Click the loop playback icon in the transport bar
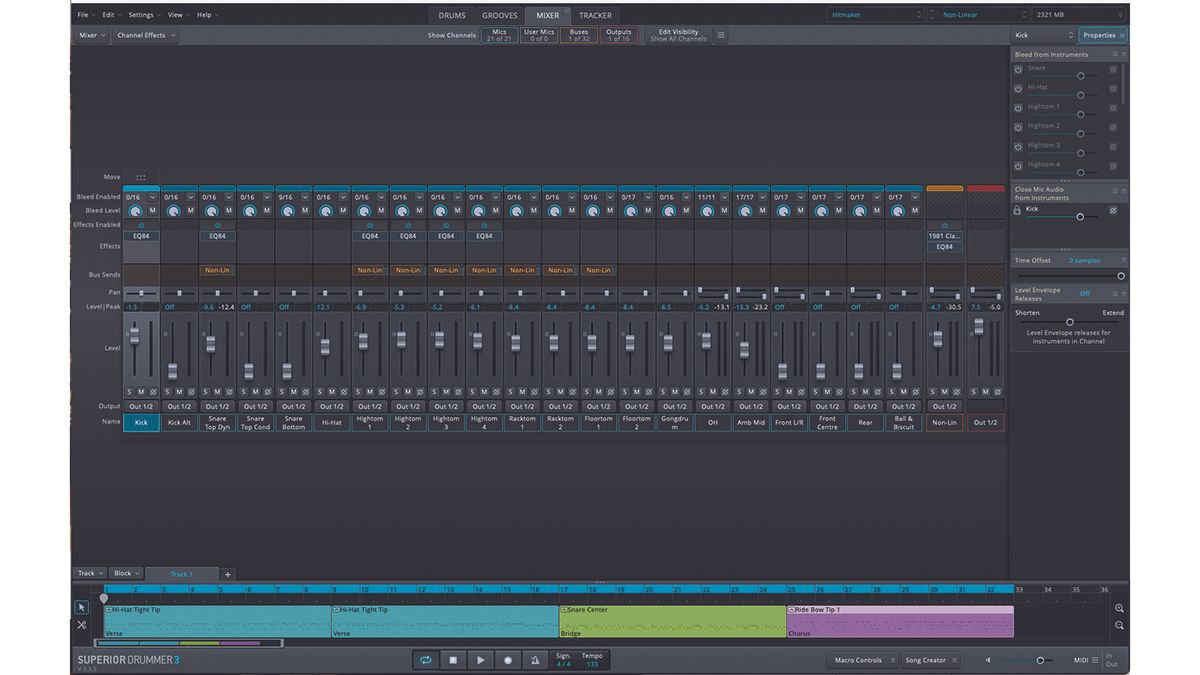 tap(426, 659)
